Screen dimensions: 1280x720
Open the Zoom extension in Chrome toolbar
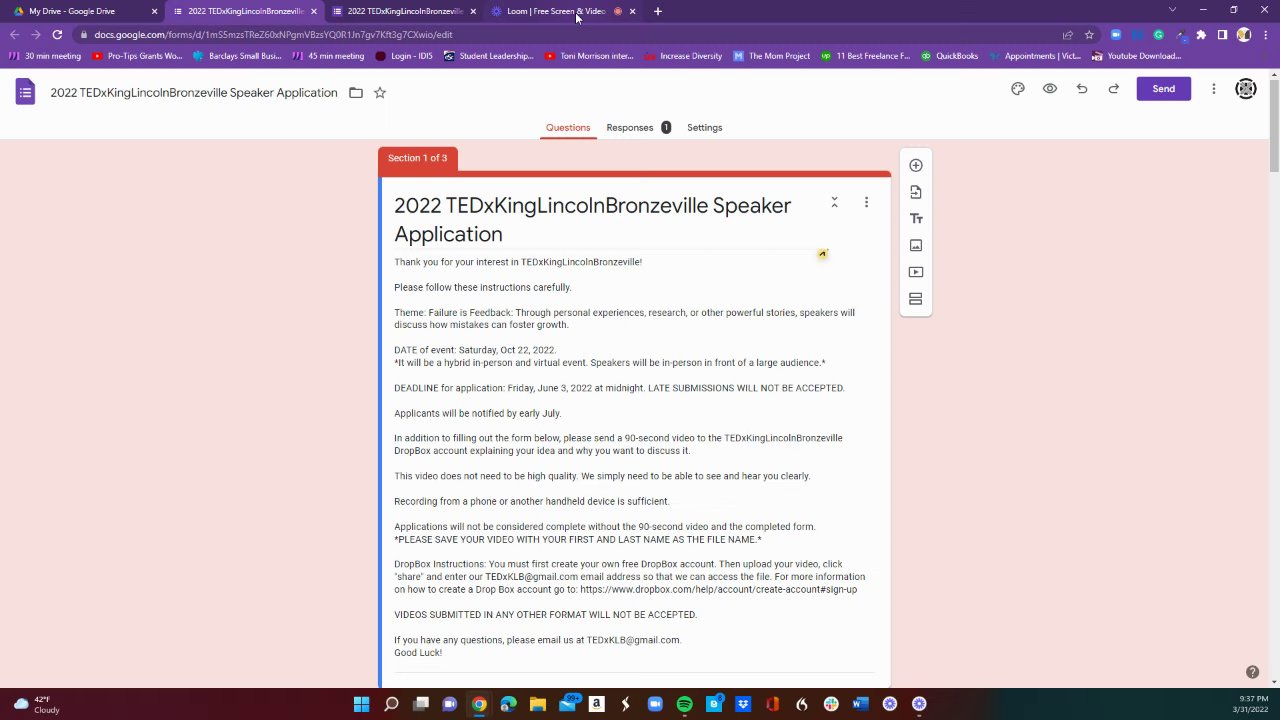click(x=1116, y=35)
